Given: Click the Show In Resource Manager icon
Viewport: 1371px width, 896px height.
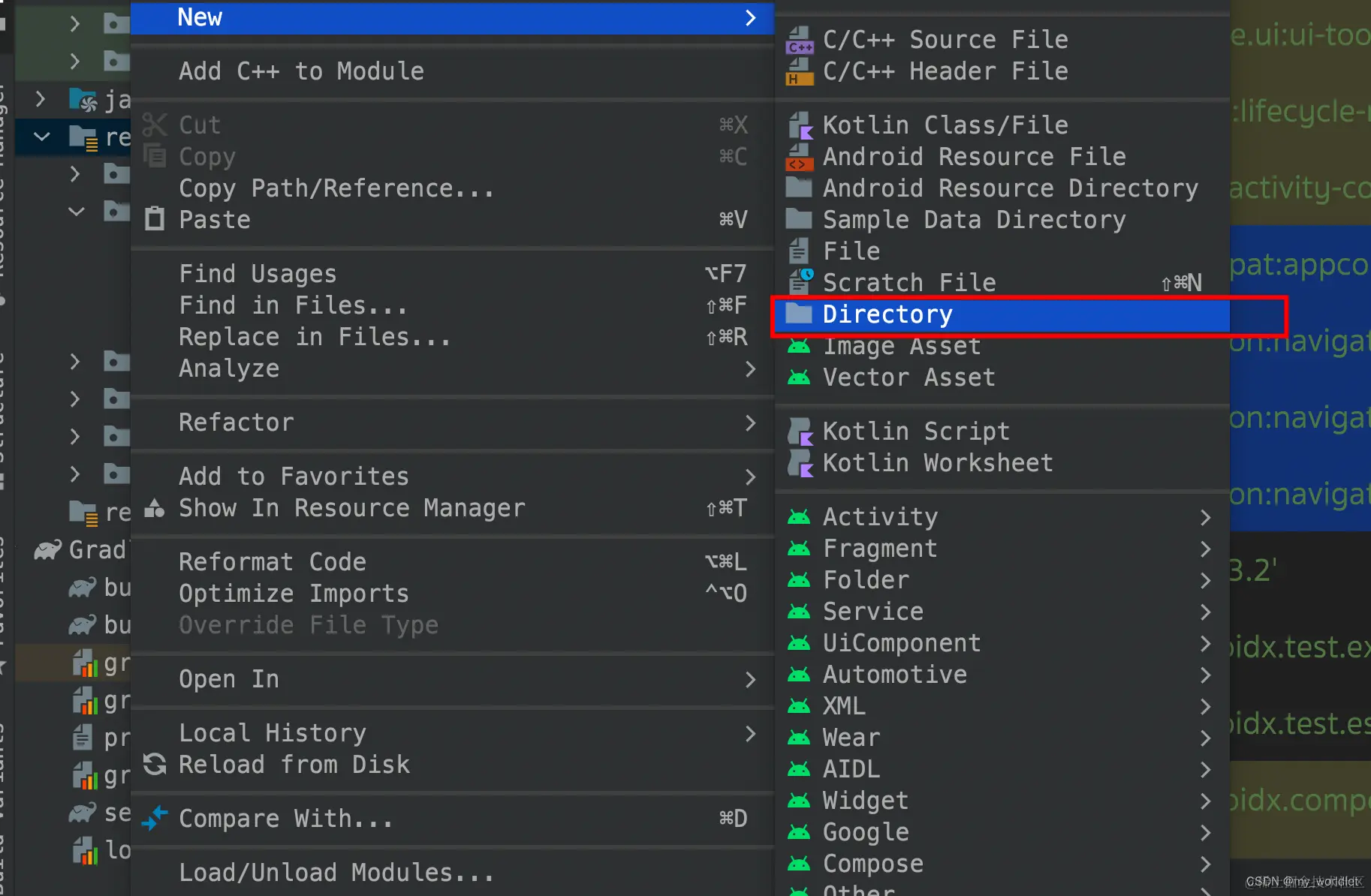Looking at the screenshot, I should click(155, 508).
